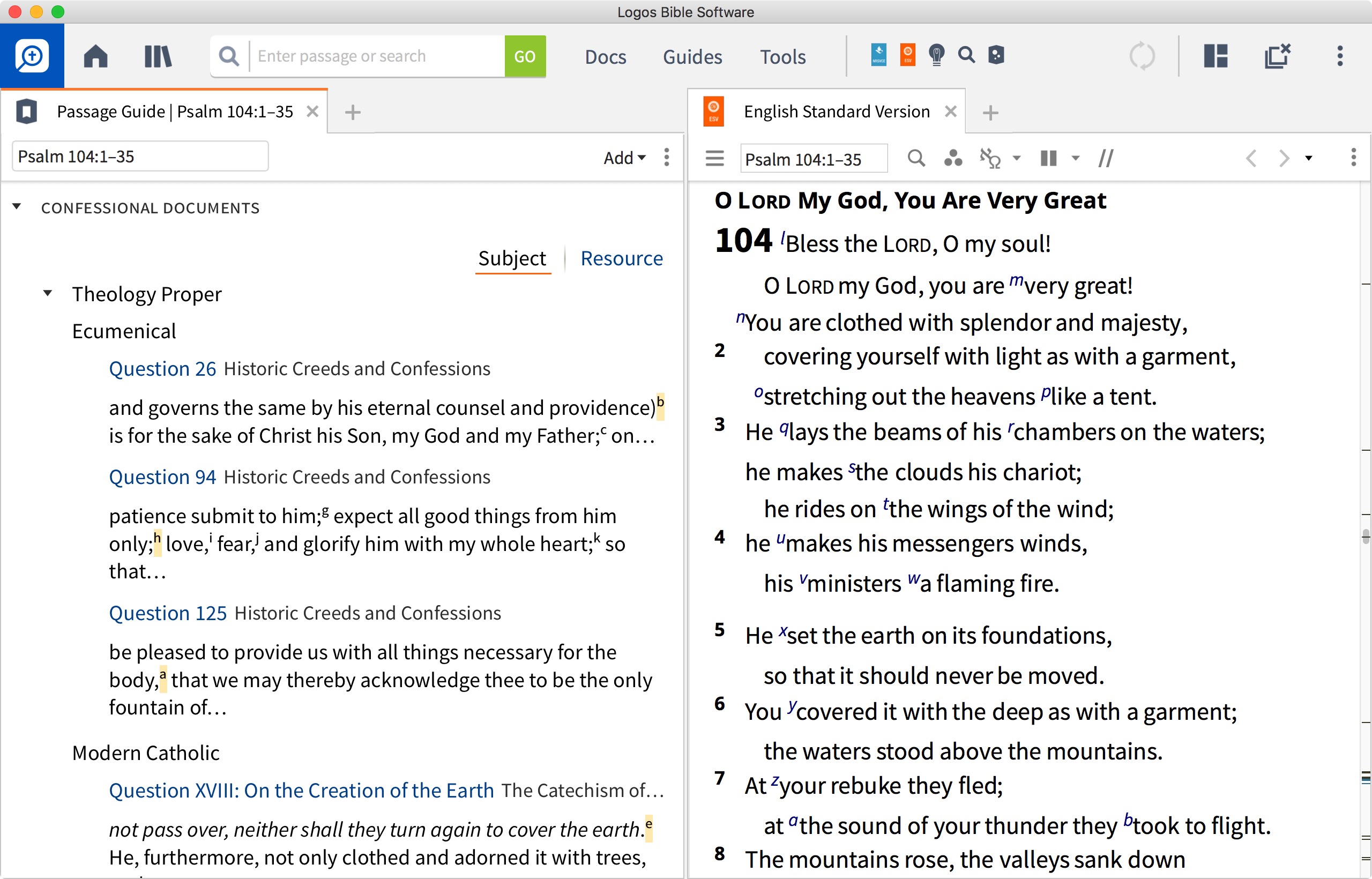Open the parallel resources slash icon
Screen dimensions: 1372x879
tap(1106, 158)
